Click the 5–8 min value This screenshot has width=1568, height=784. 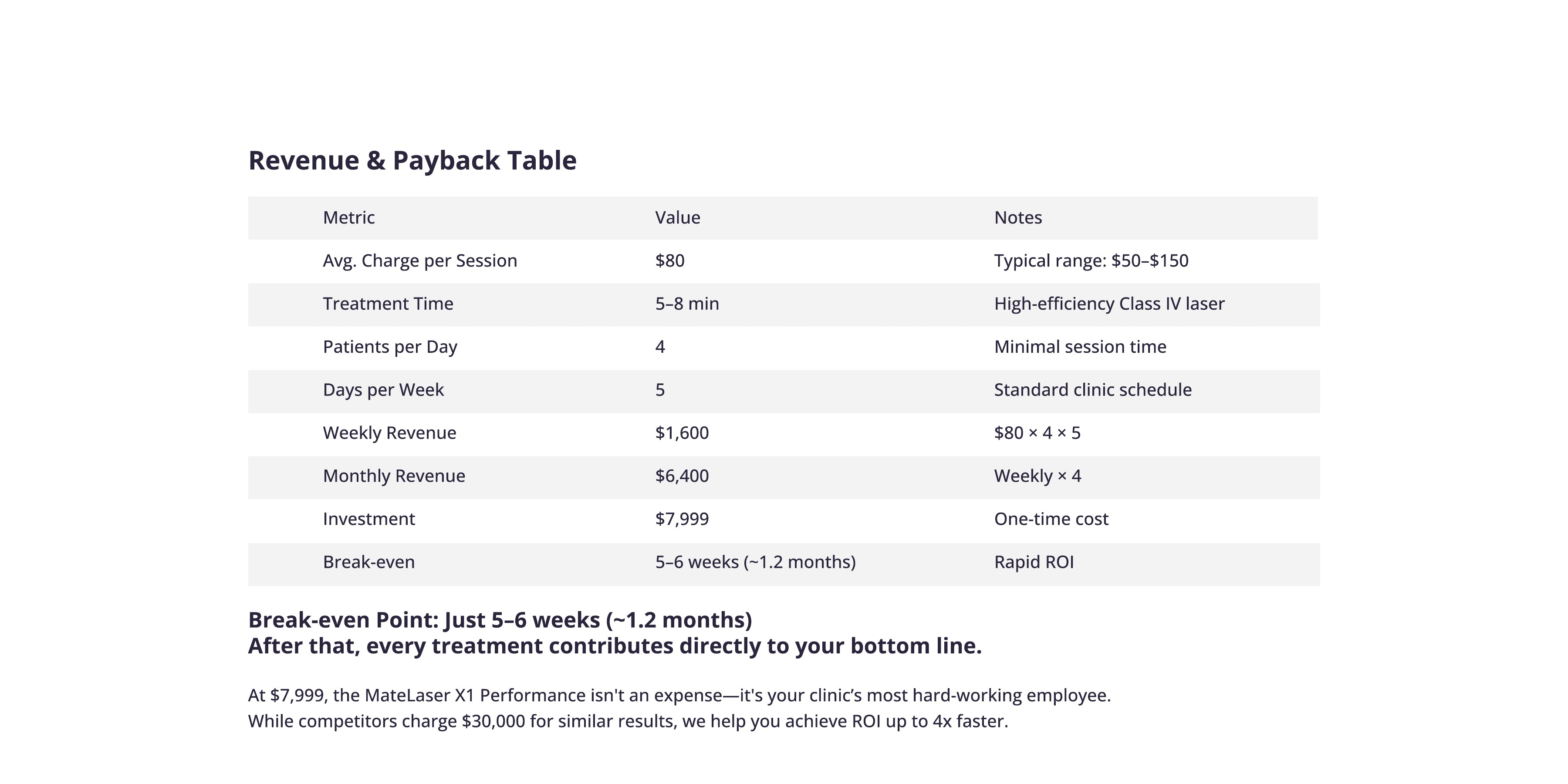pyautogui.click(x=686, y=304)
